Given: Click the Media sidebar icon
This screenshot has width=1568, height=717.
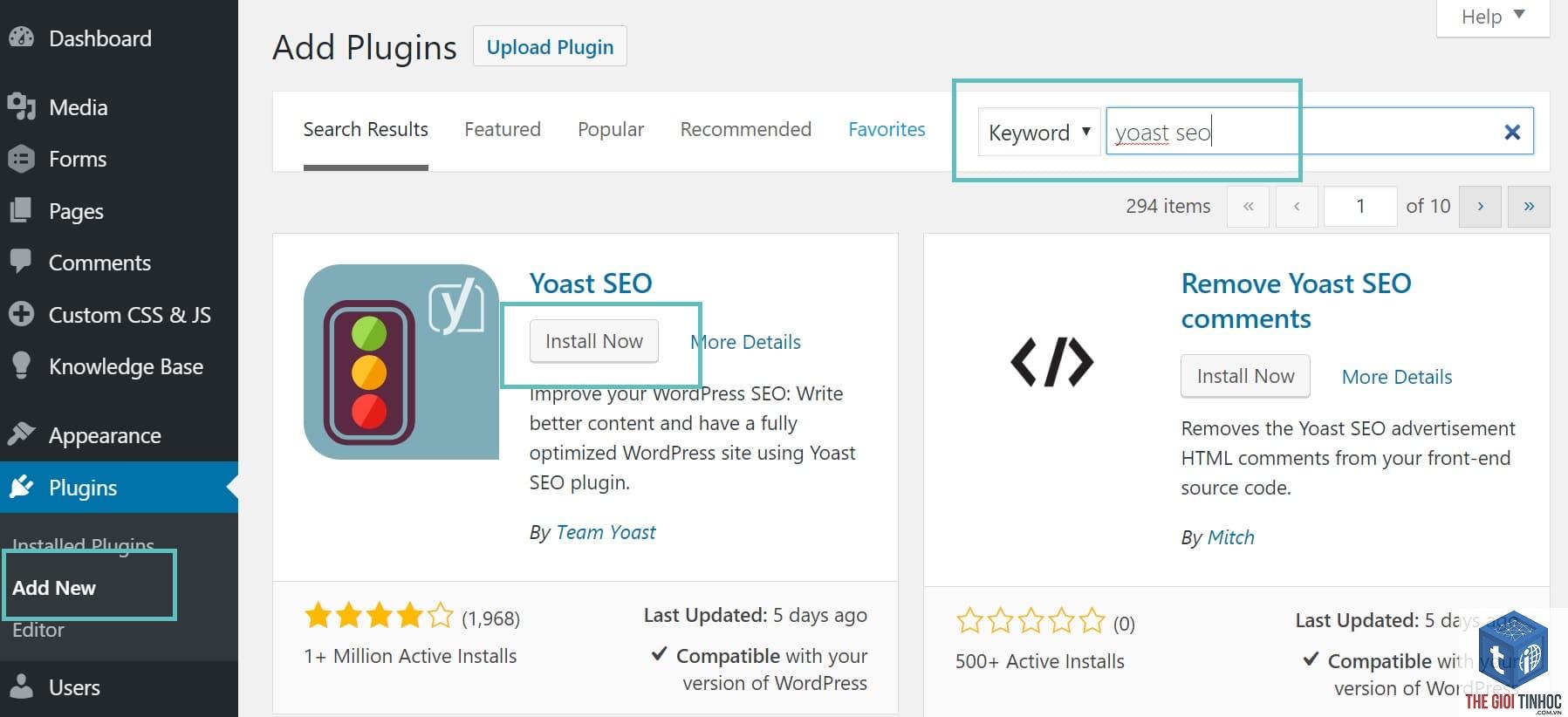Looking at the screenshot, I should [21, 106].
